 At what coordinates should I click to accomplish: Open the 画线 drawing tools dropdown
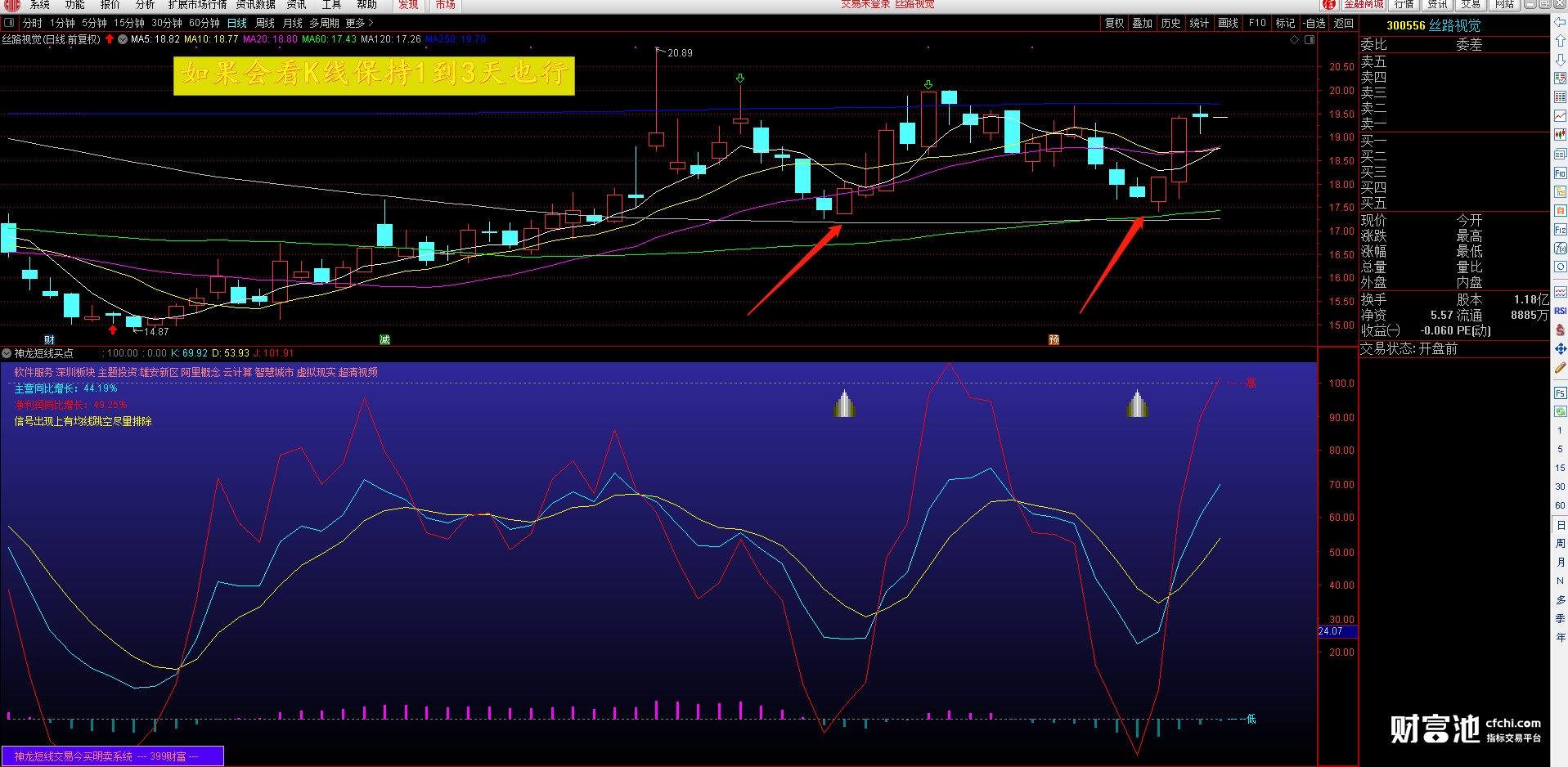[1228, 23]
